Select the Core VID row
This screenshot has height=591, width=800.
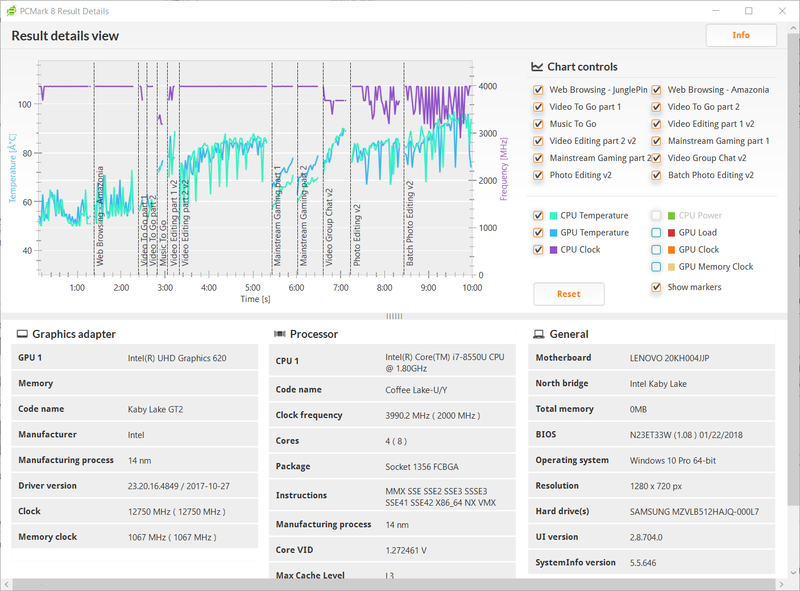click(x=392, y=550)
